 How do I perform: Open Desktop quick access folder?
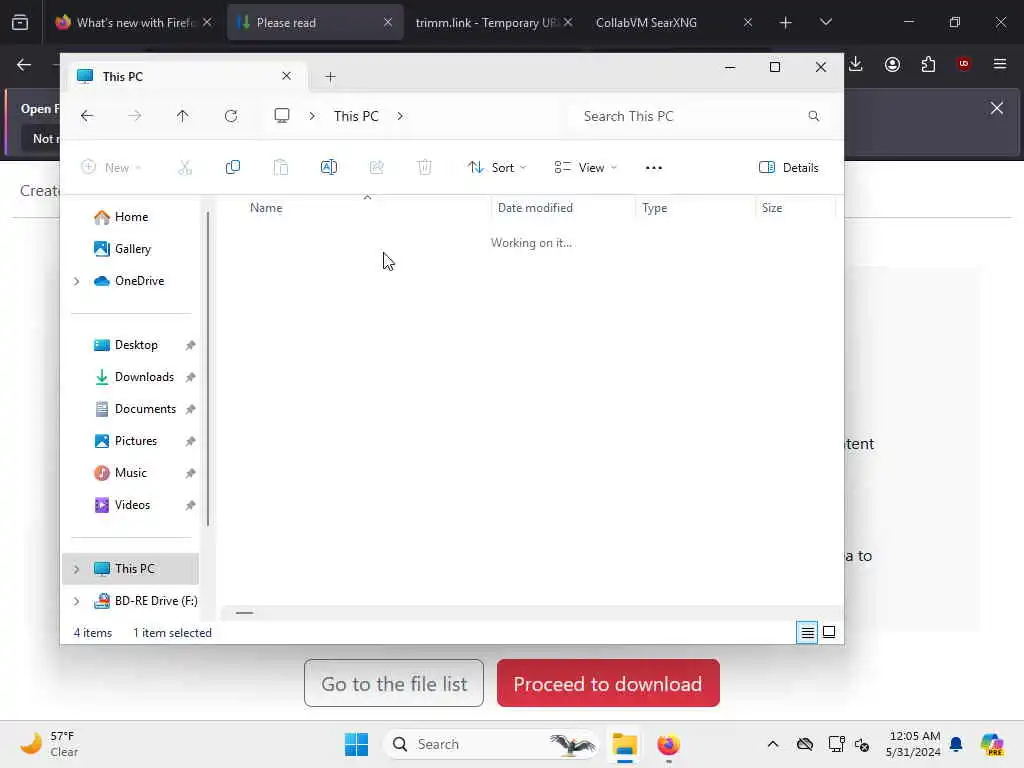[x=131, y=345]
